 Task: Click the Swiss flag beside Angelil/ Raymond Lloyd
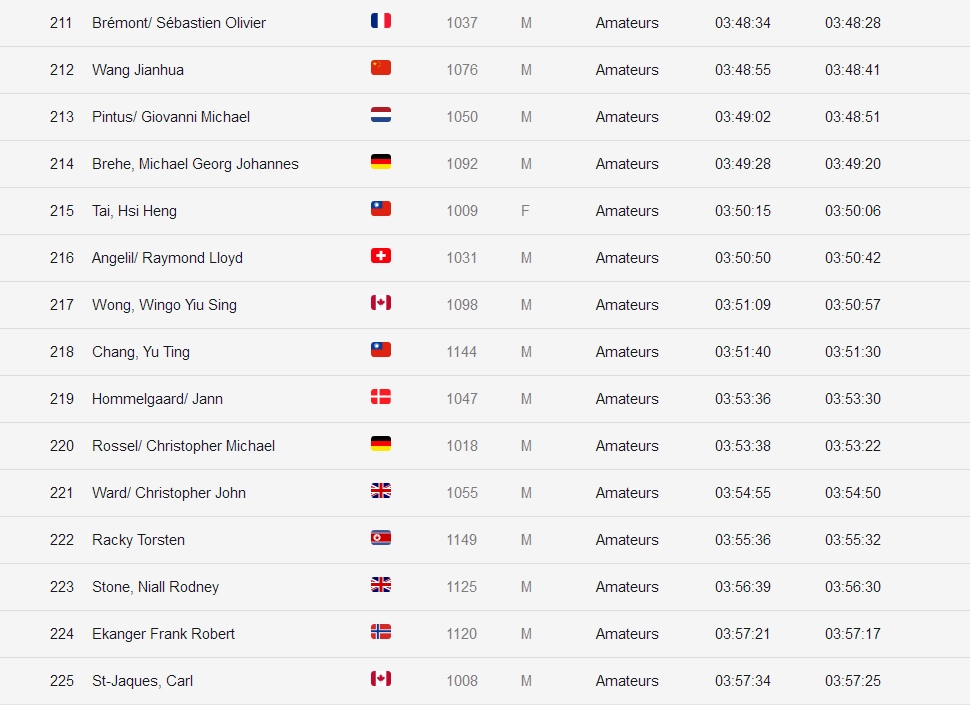(x=380, y=256)
